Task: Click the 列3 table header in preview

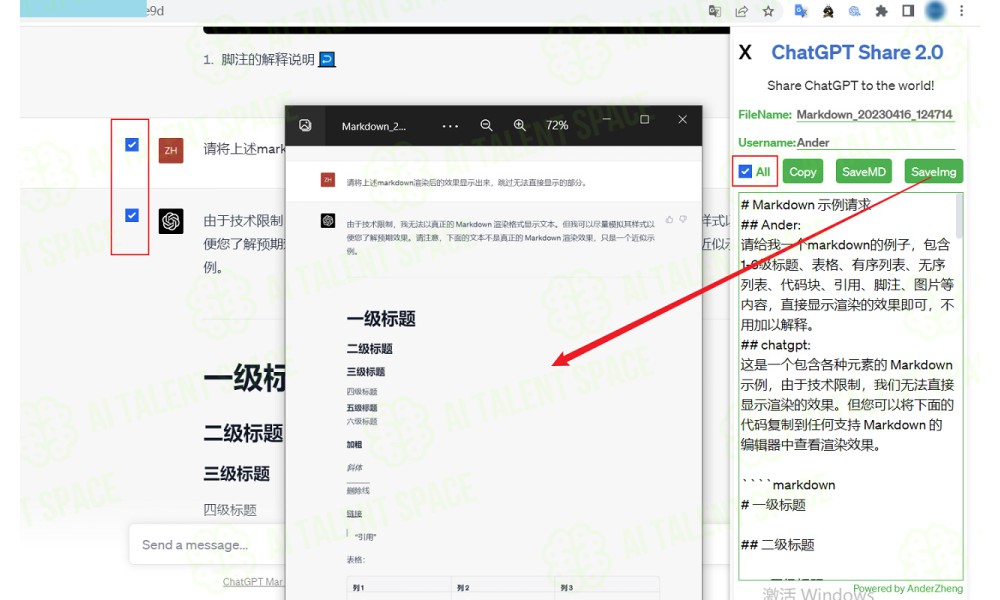Action: pyautogui.click(x=566, y=587)
